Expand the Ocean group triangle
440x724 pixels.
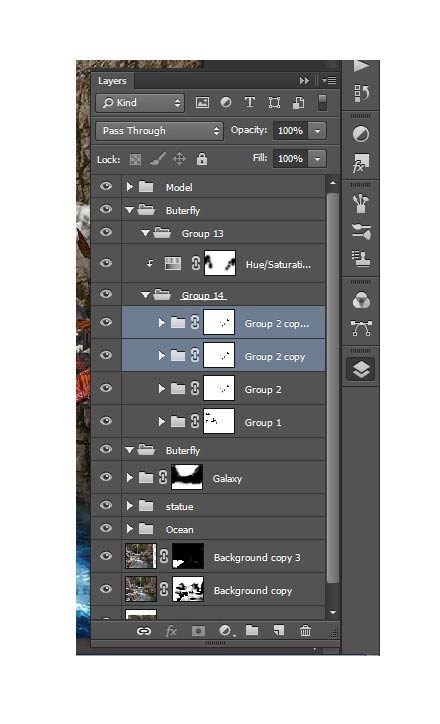130,528
